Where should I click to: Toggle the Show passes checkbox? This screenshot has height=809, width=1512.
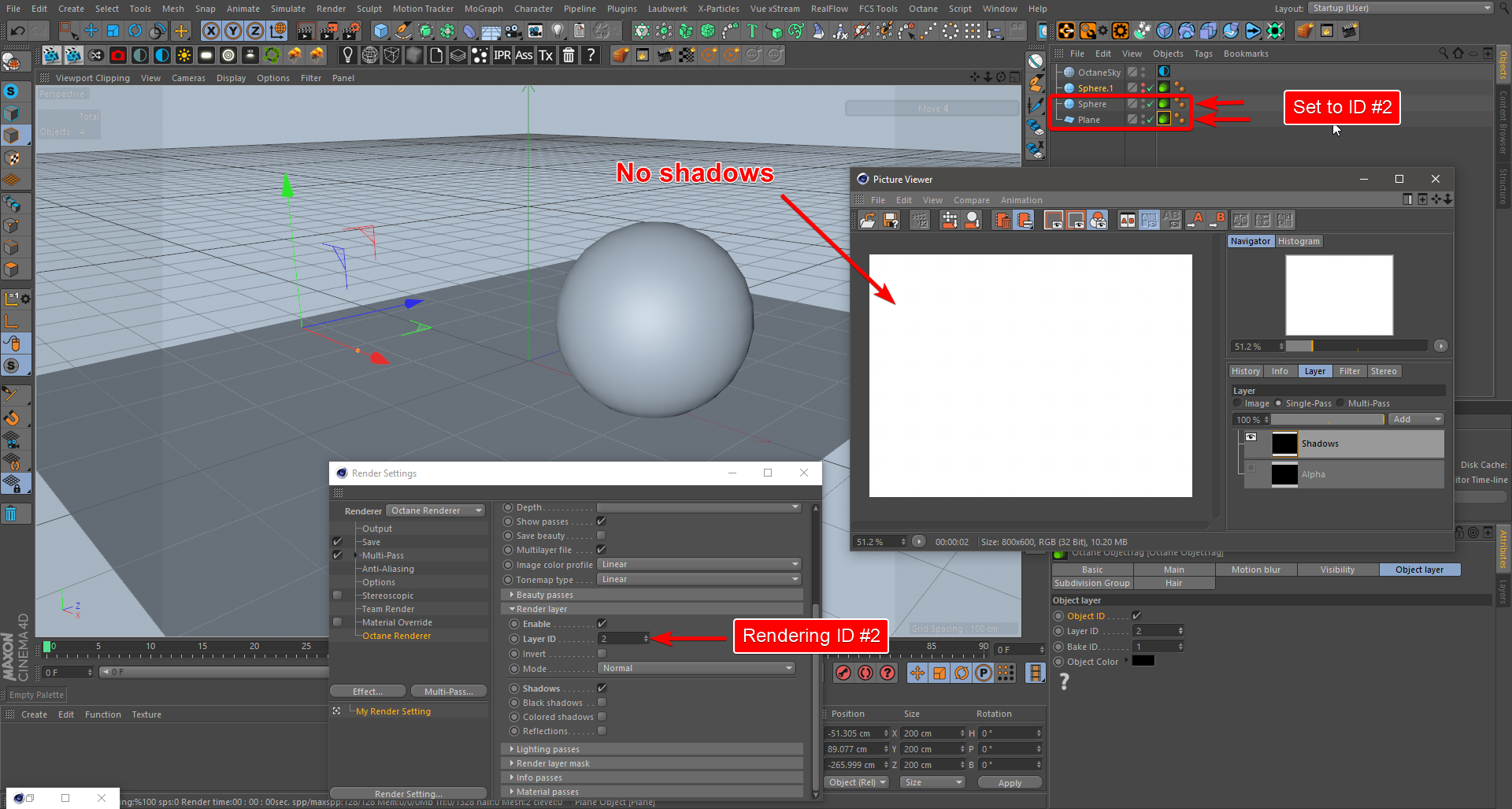pos(602,521)
